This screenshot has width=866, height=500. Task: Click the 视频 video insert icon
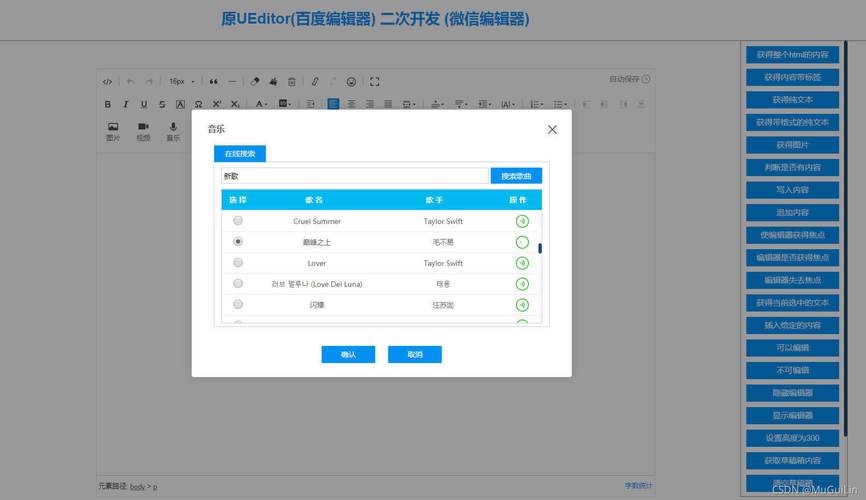143,132
